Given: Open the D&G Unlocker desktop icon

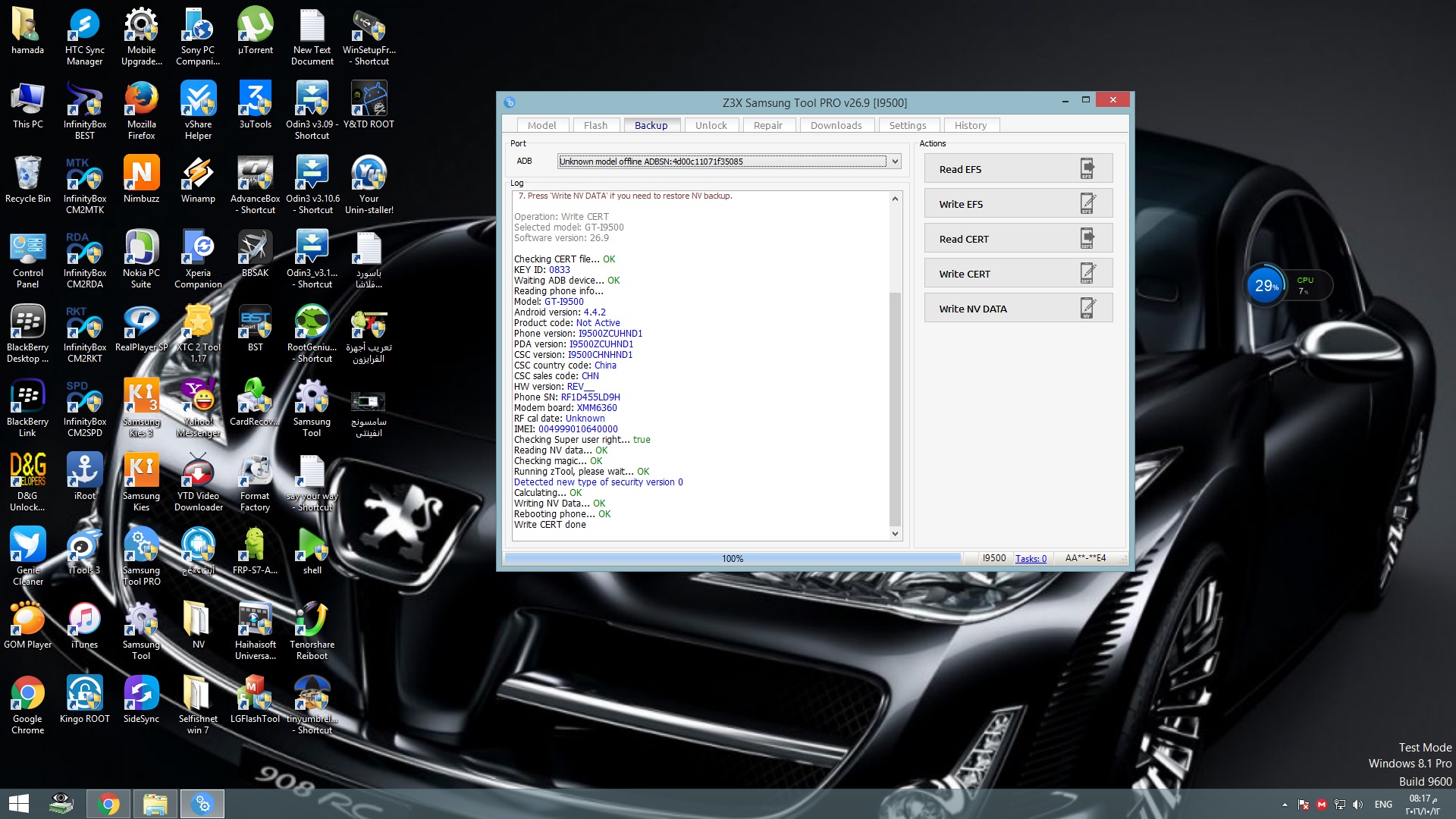Looking at the screenshot, I should point(27,482).
